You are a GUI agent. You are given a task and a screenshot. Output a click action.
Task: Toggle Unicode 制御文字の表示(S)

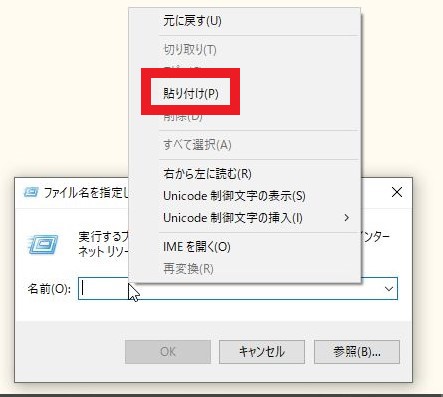click(244, 196)
